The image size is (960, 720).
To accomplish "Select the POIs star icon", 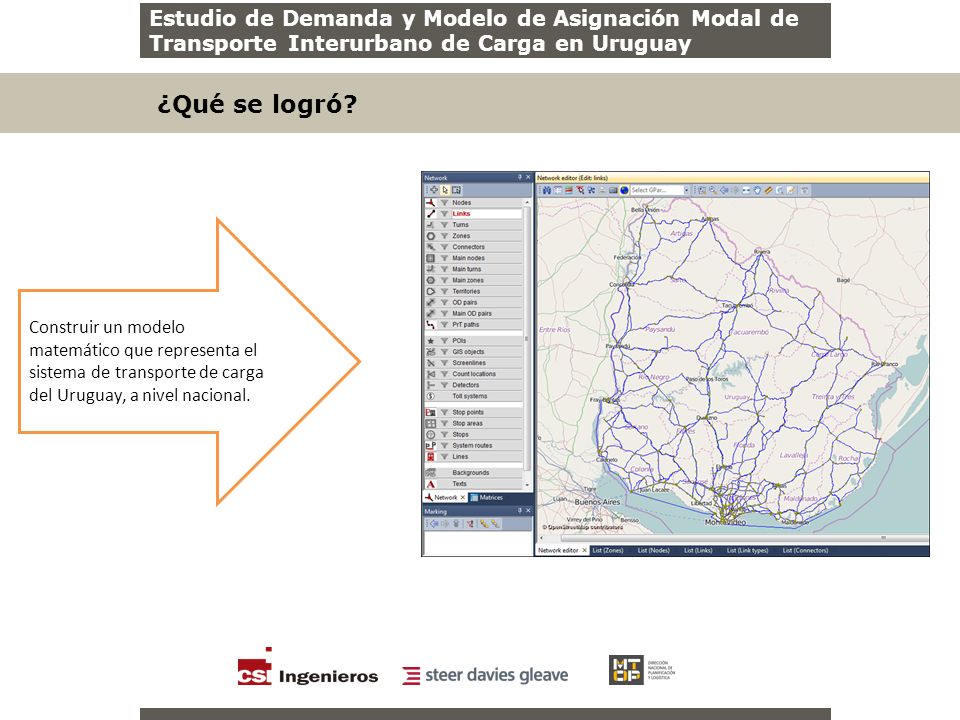I will [430, 340].
